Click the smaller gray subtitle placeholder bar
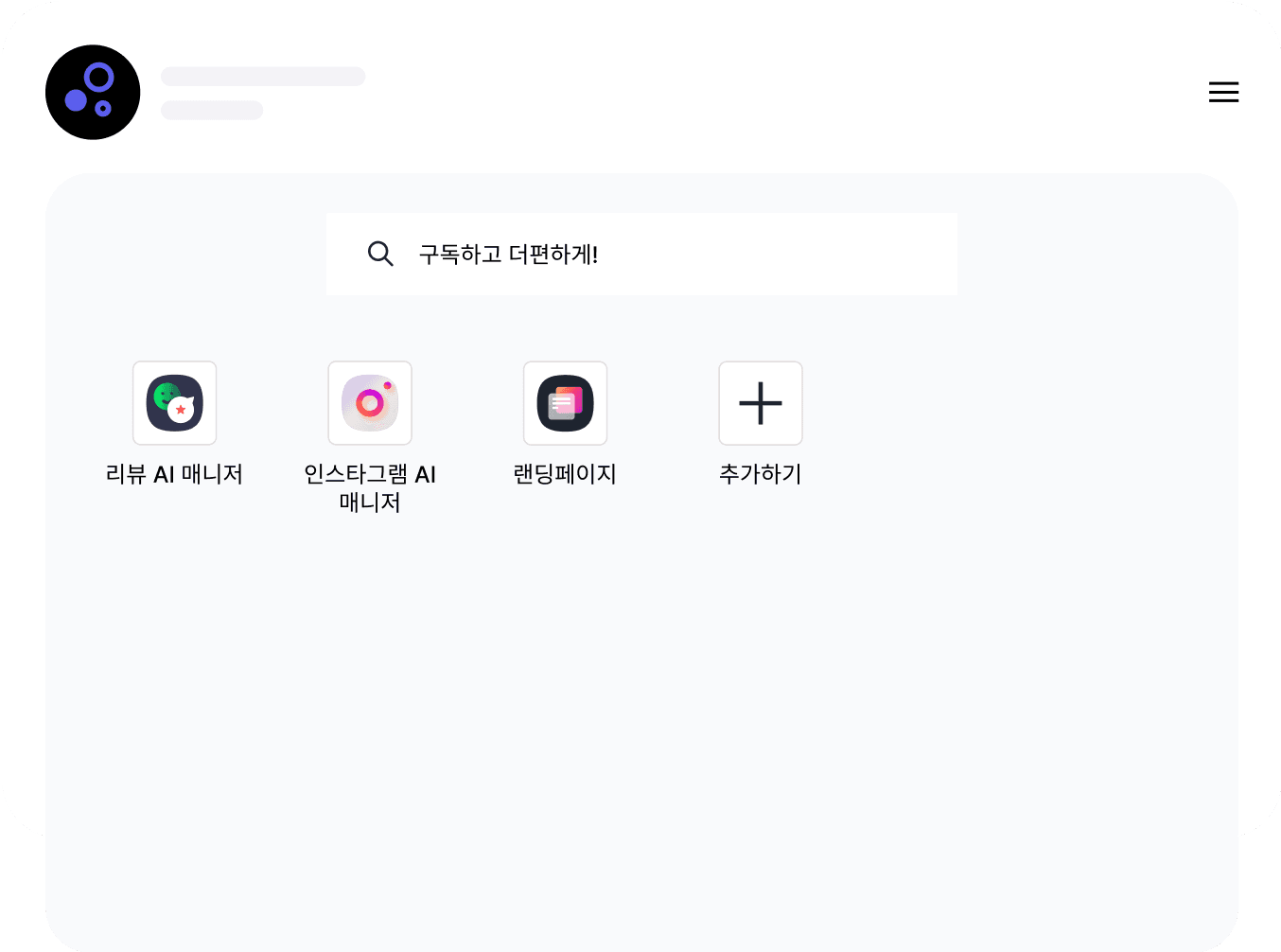This screenshot has height=952, width=1281. pyautogui.click(x=212, y=110)
